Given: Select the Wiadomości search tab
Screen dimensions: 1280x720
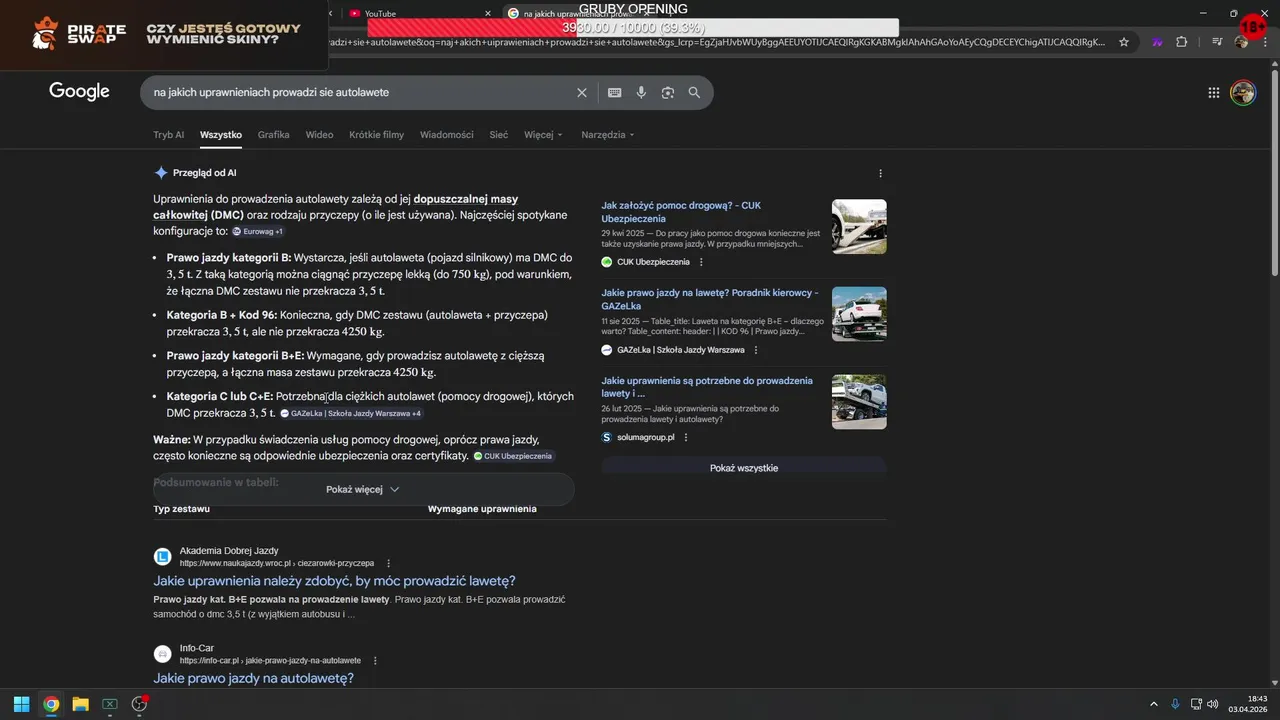Looking at the screenshot, I should click(446, 134).
